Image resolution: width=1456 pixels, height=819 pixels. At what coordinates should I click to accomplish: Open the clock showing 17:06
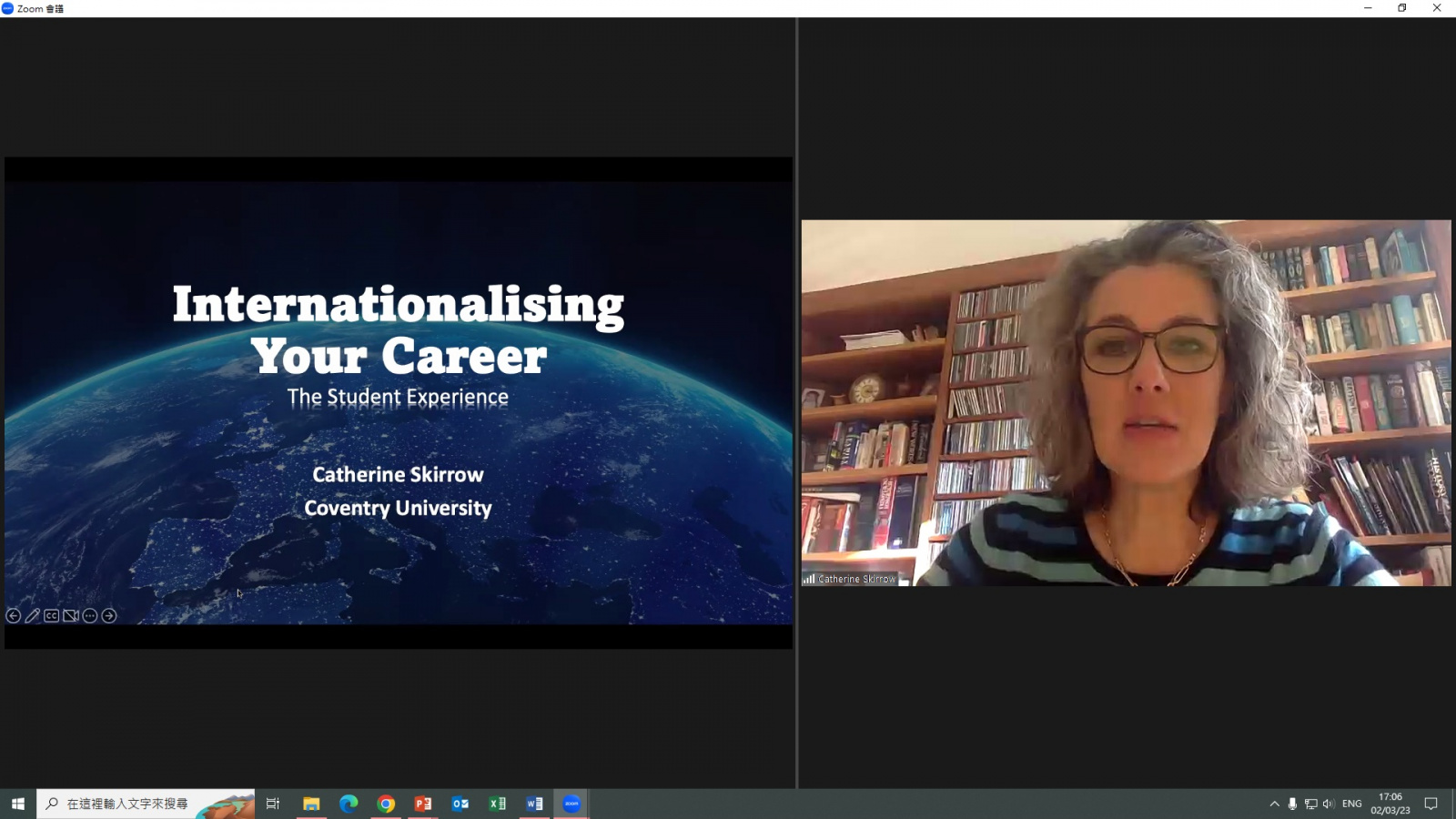1390,804
